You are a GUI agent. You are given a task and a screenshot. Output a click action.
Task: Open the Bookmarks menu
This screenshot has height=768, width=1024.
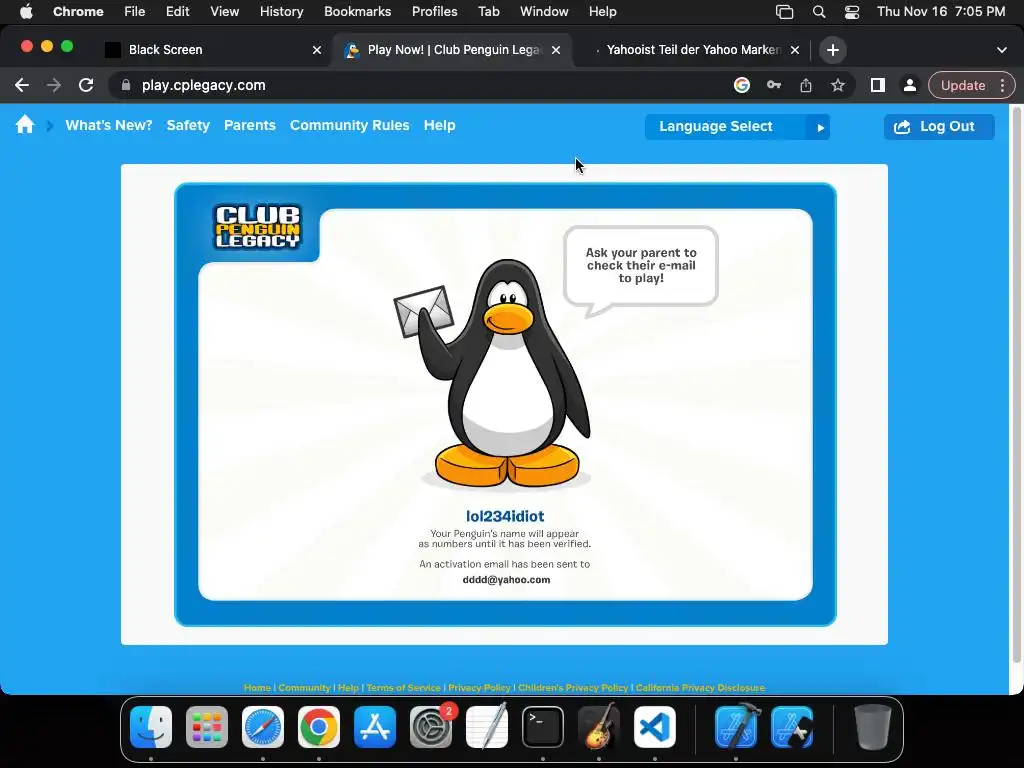point(357,12)
